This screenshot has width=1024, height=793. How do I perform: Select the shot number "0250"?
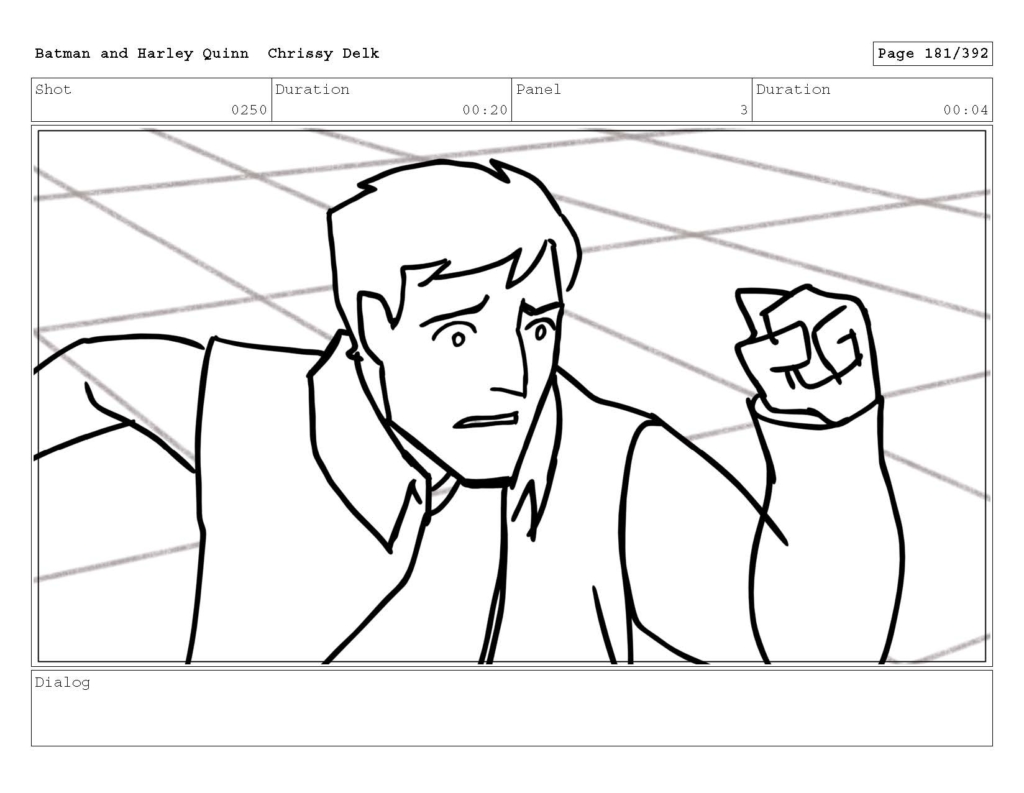point(249,110)
